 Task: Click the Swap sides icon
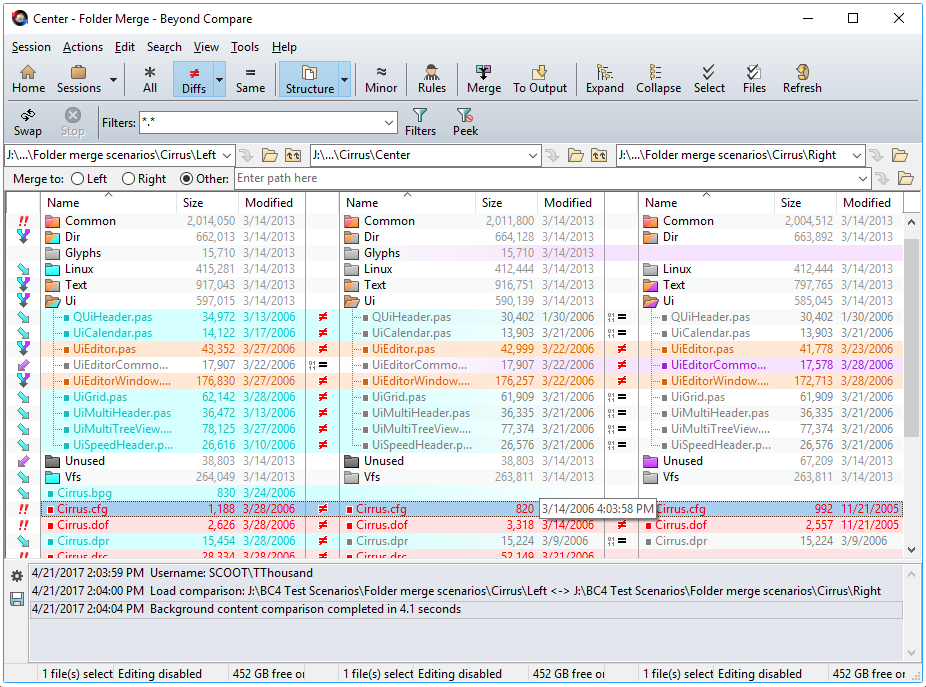28,122
